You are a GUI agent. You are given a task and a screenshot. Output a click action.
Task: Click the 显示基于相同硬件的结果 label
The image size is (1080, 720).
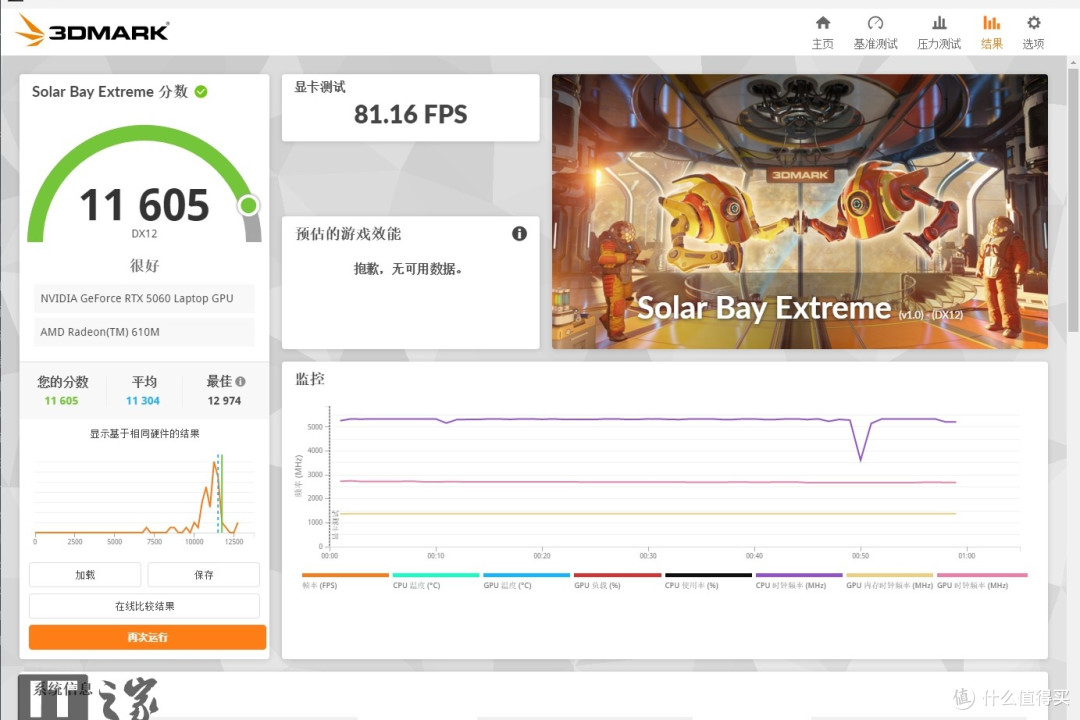tap(145, 433)
